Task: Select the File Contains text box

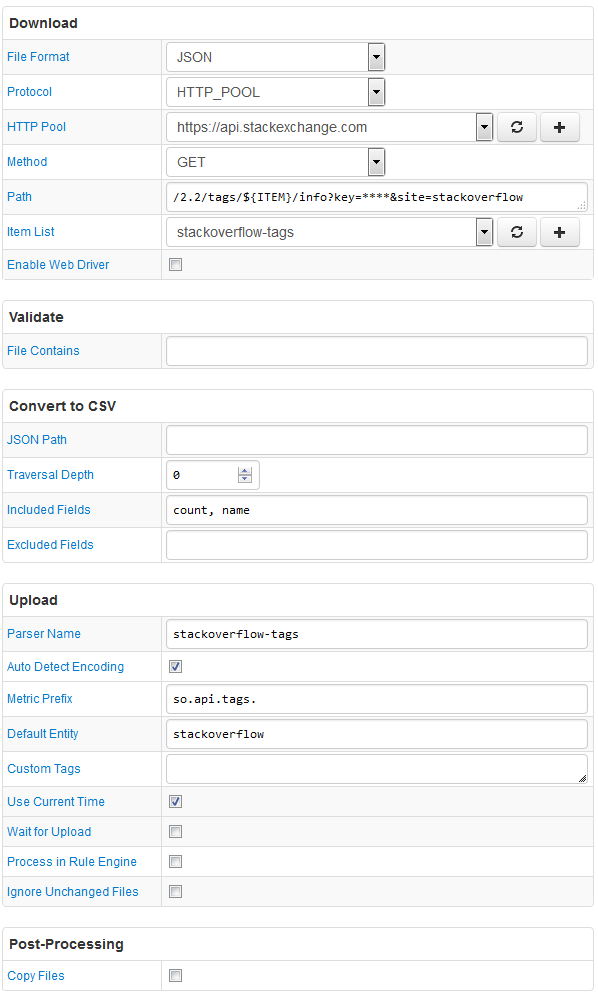Action: pos(376,351)
